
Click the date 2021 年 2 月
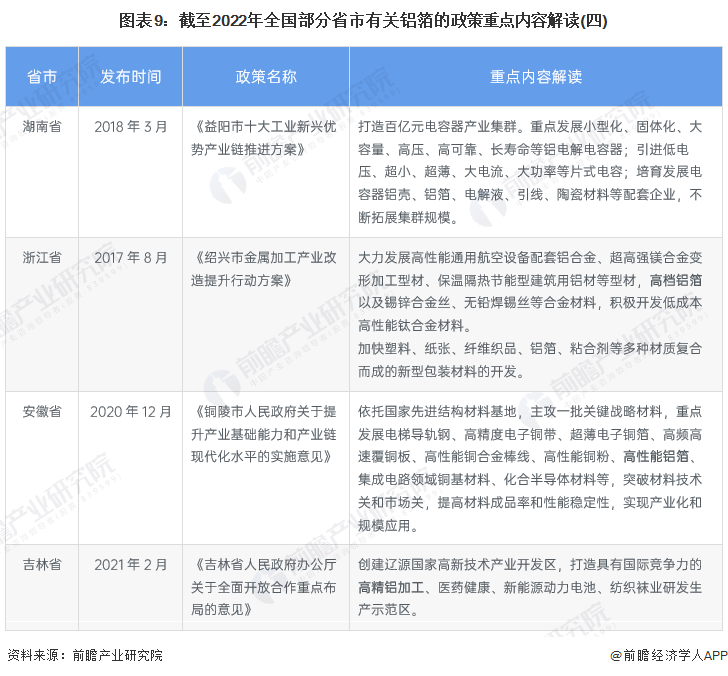pyautogui.click(x=130, y=565)
